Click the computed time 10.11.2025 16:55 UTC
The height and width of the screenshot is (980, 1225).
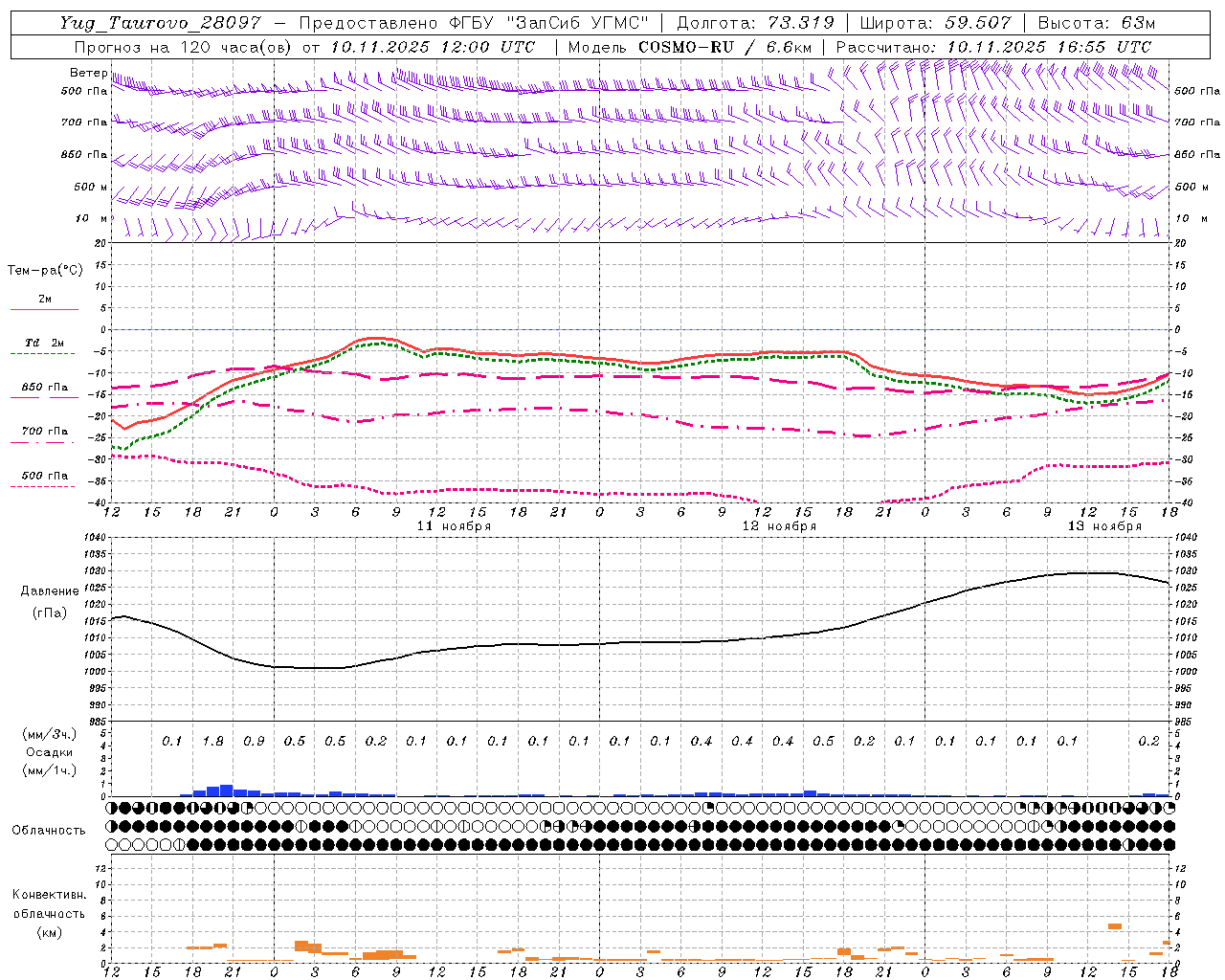pos(1049,47)
